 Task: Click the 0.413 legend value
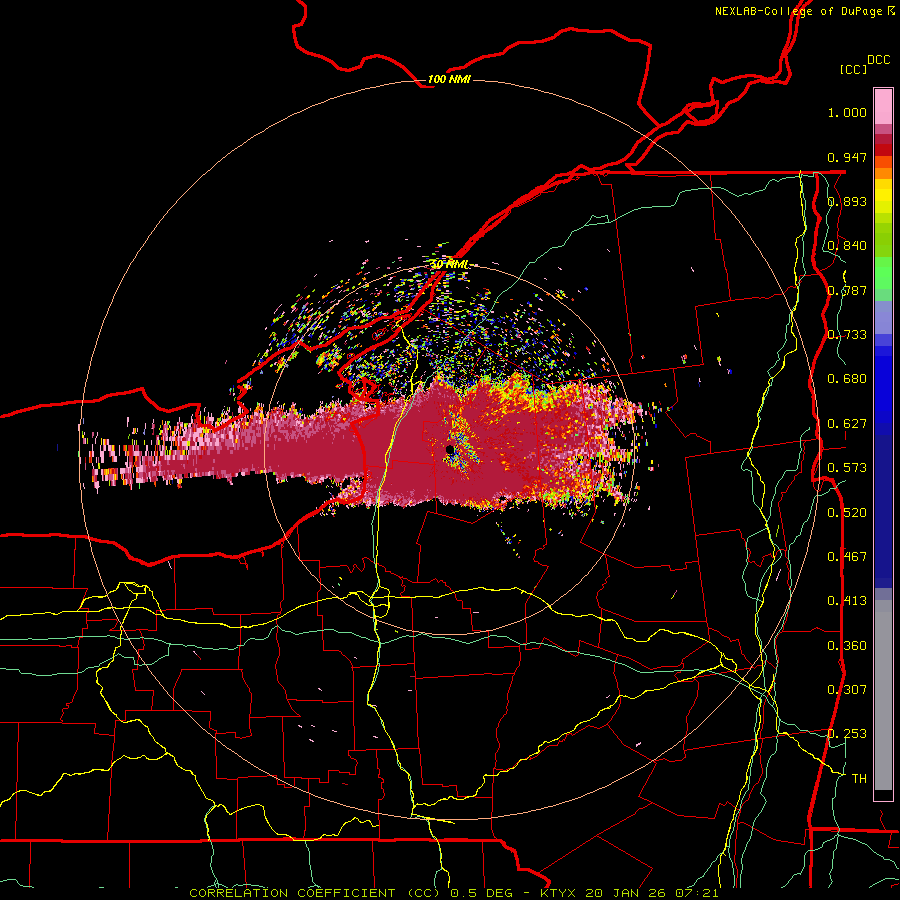pos(847,601)
